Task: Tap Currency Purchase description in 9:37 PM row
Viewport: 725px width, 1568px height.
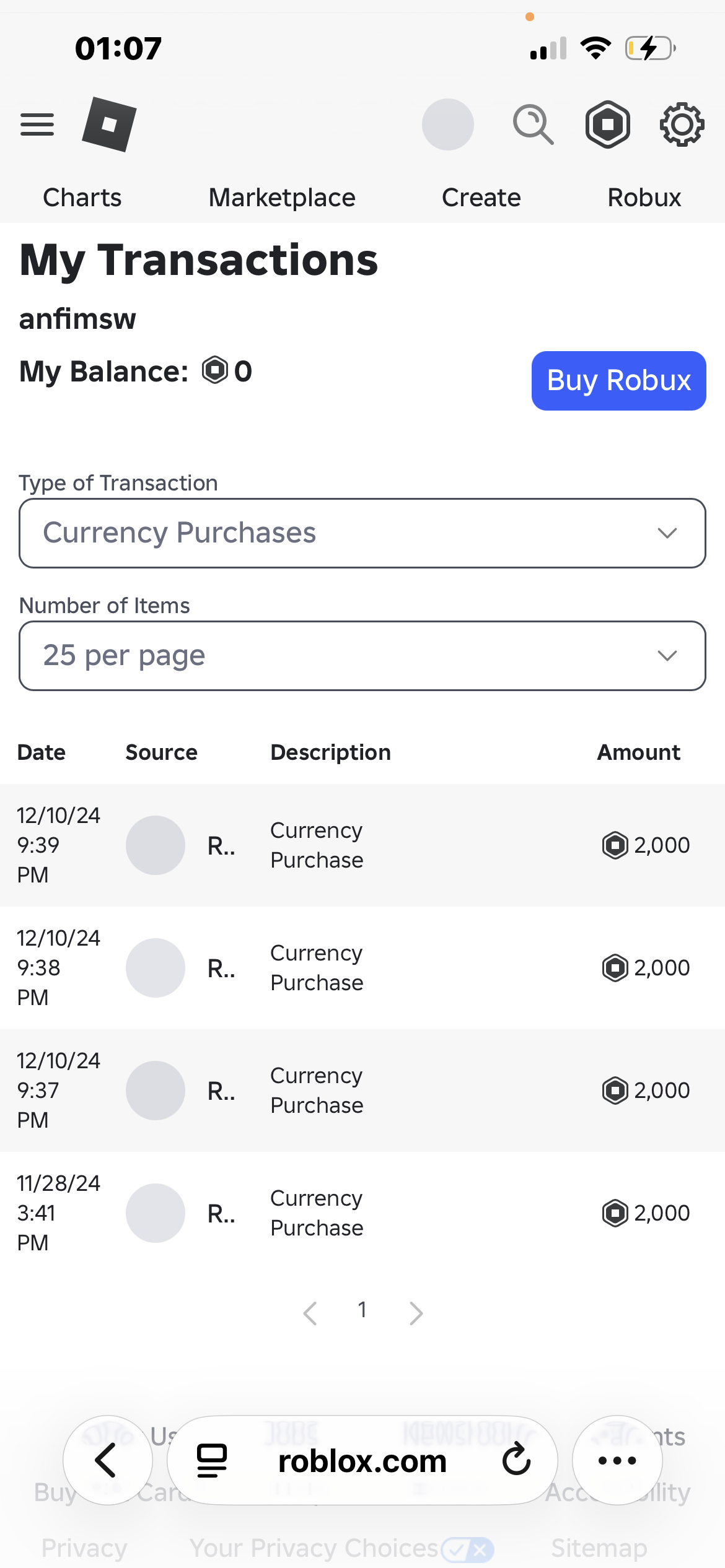Action: (x=317, y=1091)
